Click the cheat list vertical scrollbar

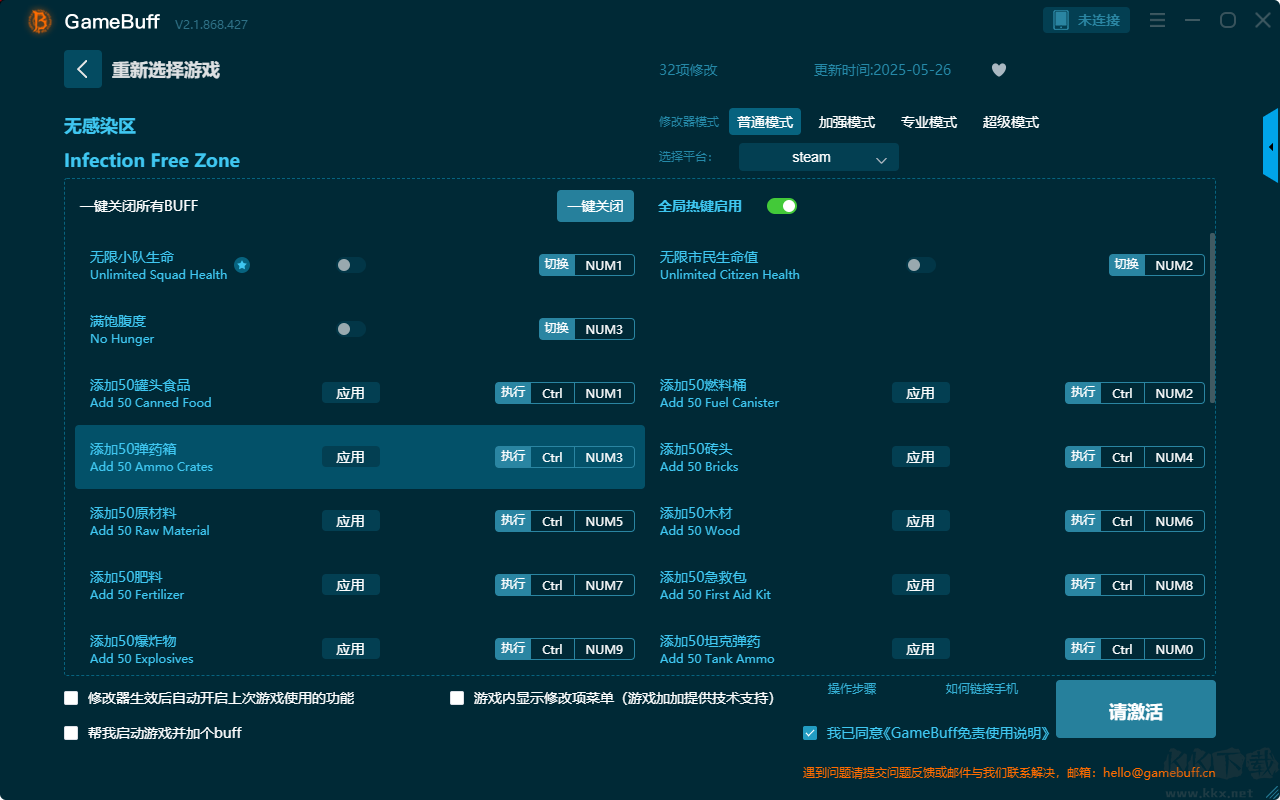coord(1212,318)
